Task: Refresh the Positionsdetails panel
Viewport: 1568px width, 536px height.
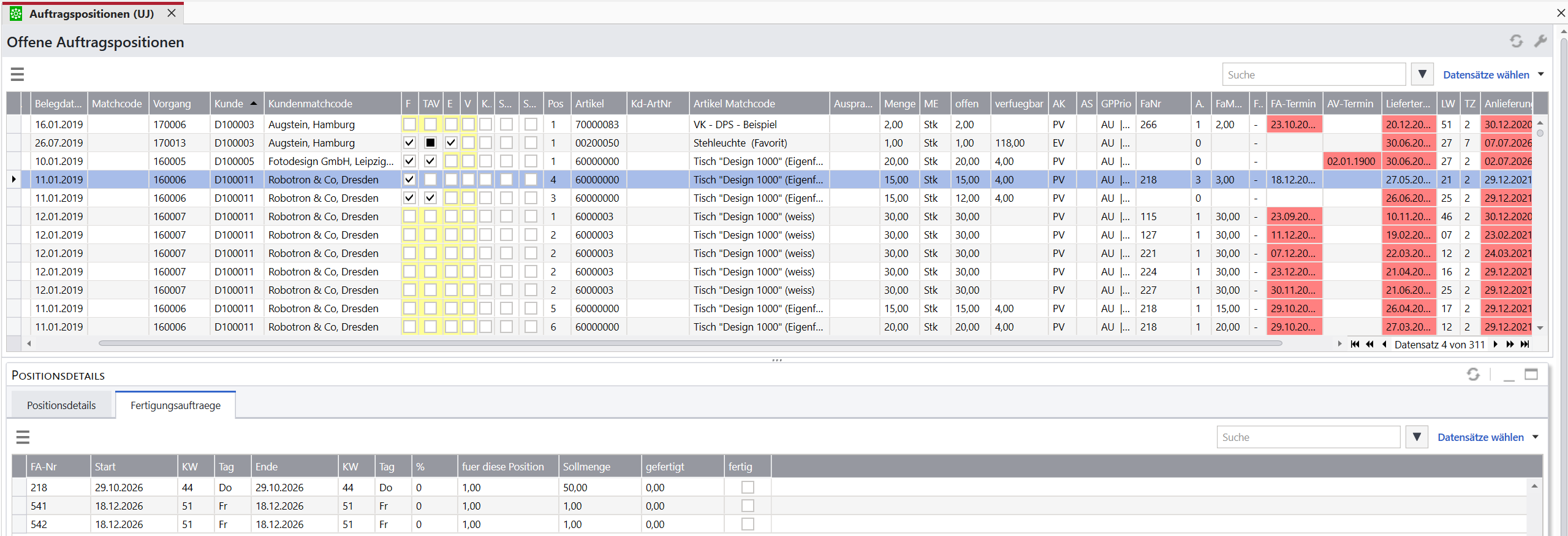Action: click(x=1473, y=374)
